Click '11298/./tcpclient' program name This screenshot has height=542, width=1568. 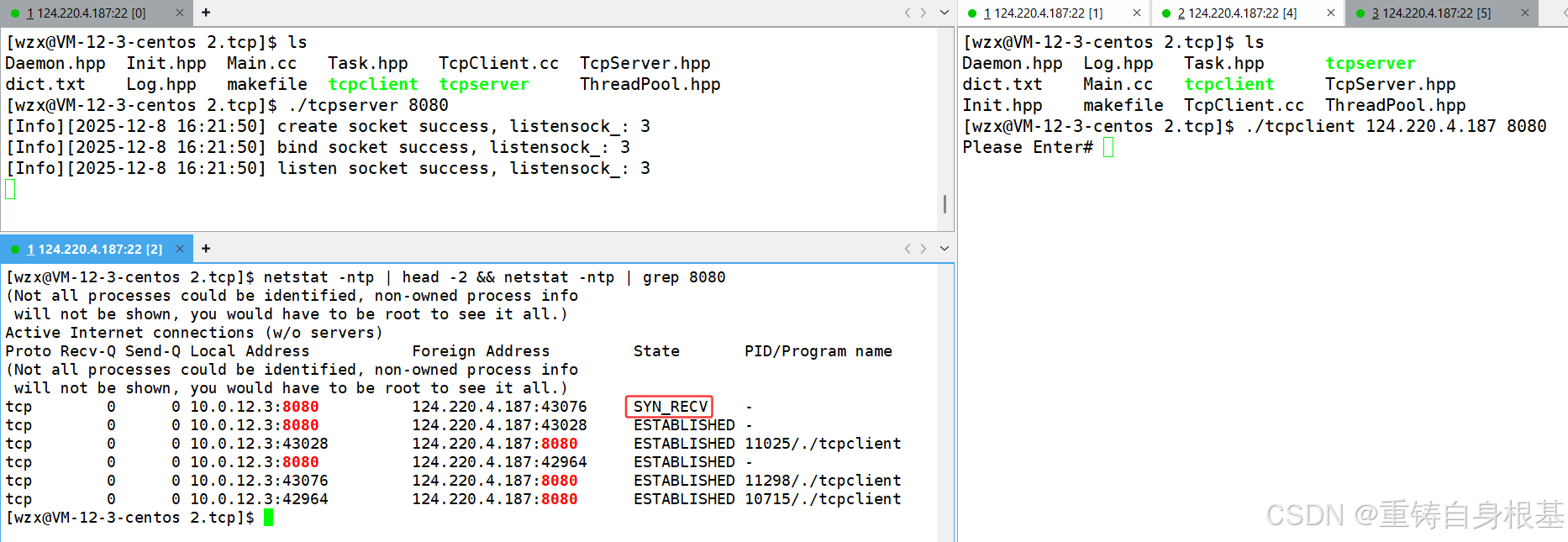coord(823,481)
